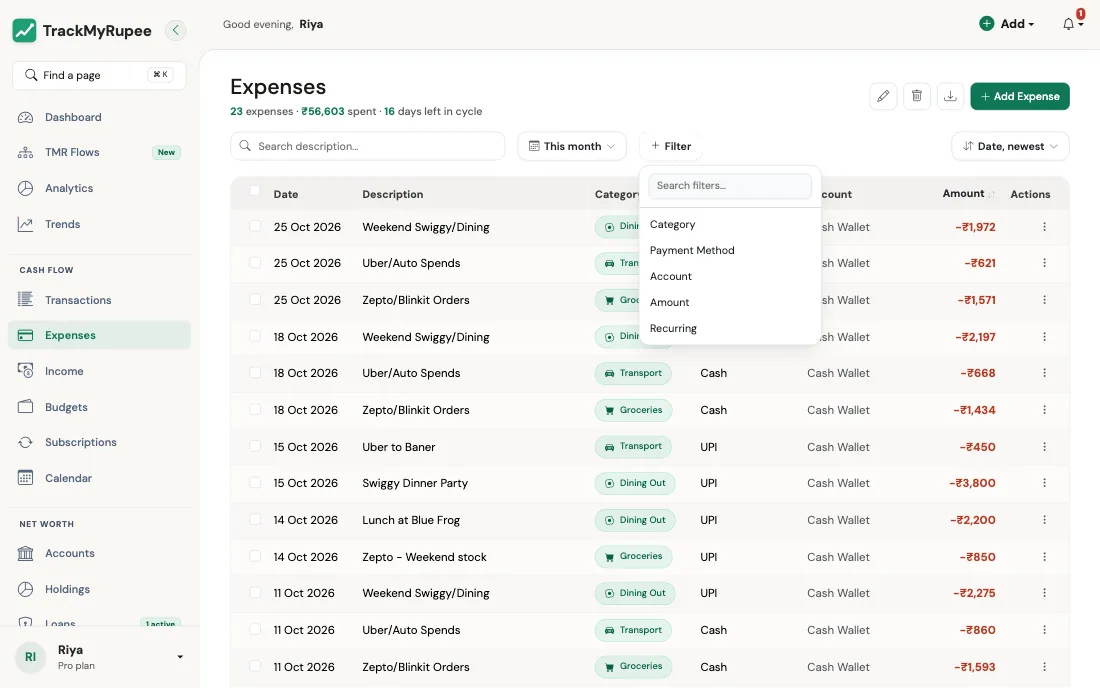Check the Zepto - Weekend stock row

pyautogui.click(x=255, y=556)
